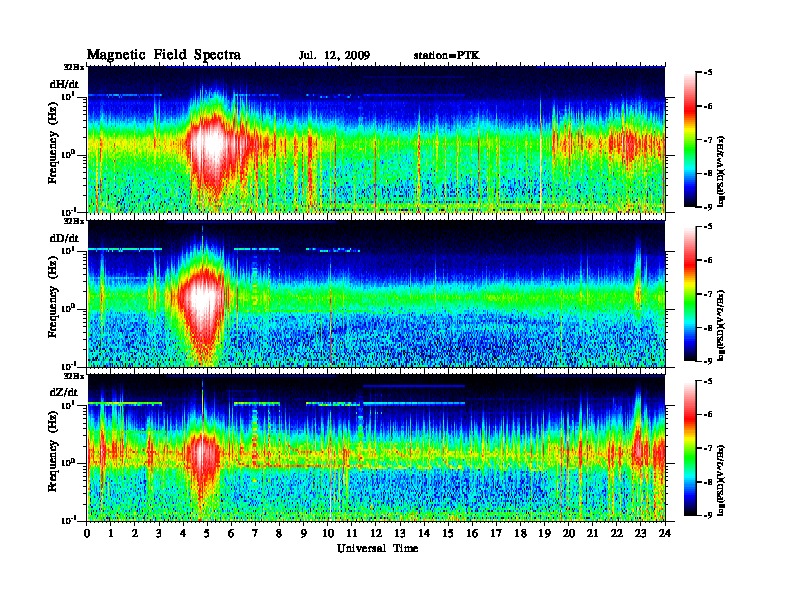Image resolution: width=792 pixels, height=612 pixels.
Task: Click the dH/dt panel color bar
Action: tap(690, 140)
